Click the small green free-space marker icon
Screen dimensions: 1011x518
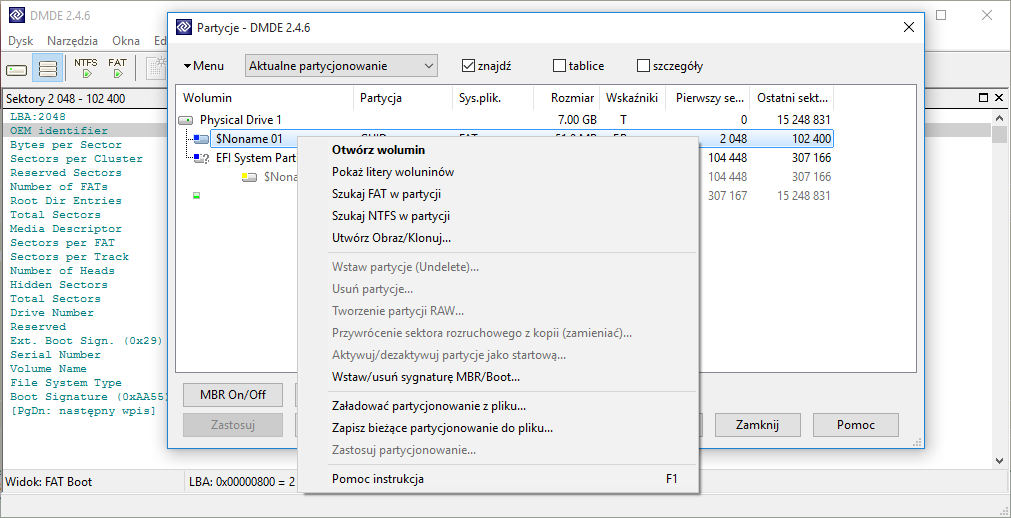point(197,195)
